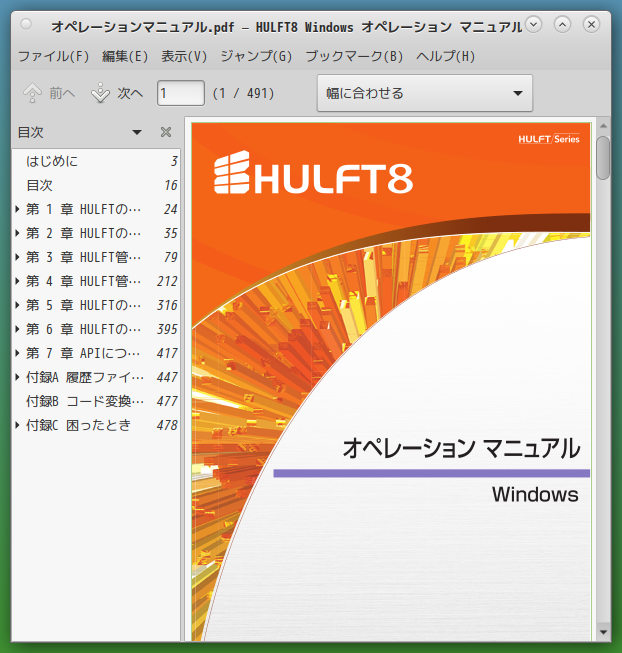This screenshot has height=653, width=622.
Task: Click the 次へ button label
Action: [130, 93]
